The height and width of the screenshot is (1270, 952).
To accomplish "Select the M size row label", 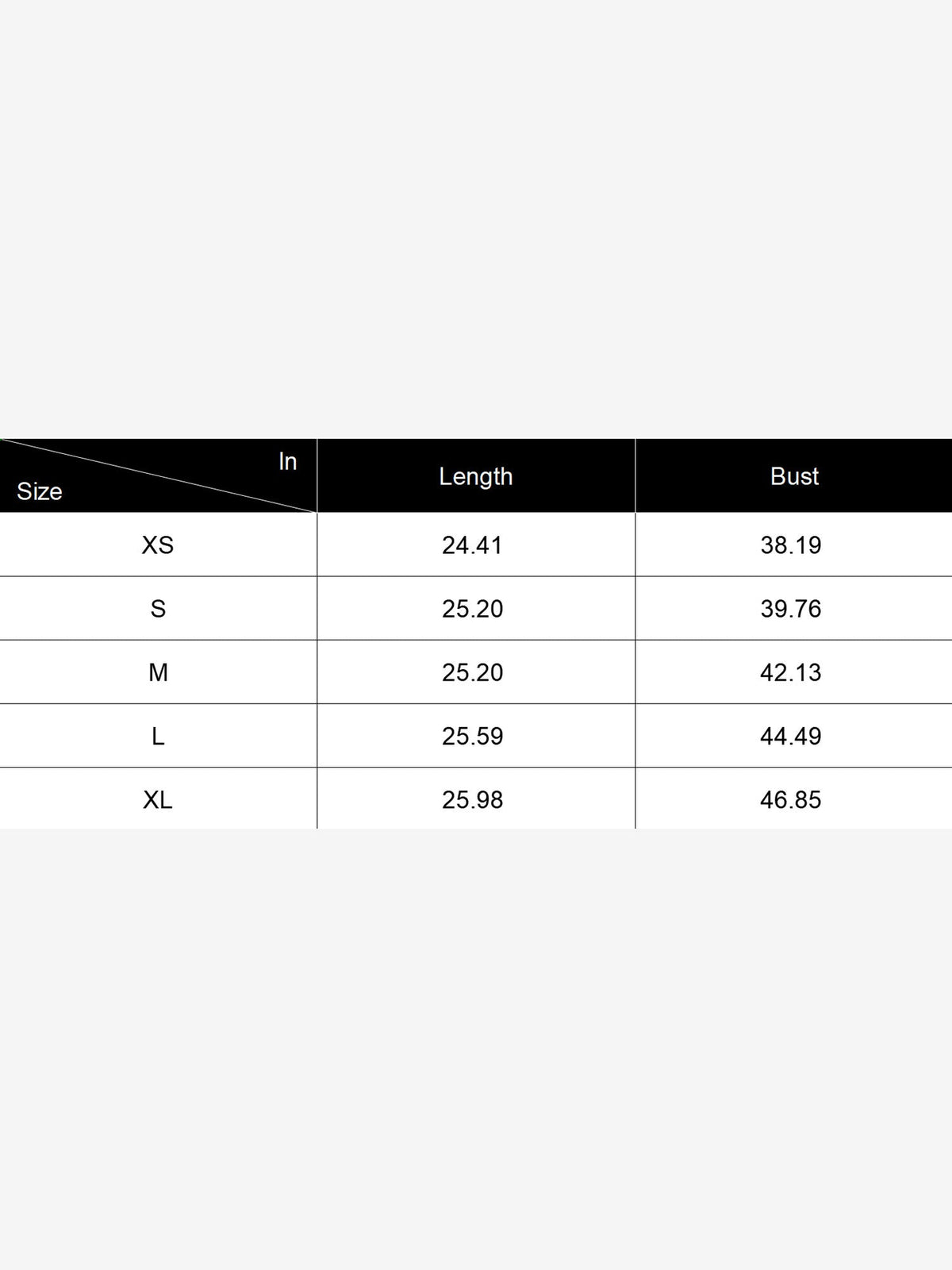I will (158, 672).
